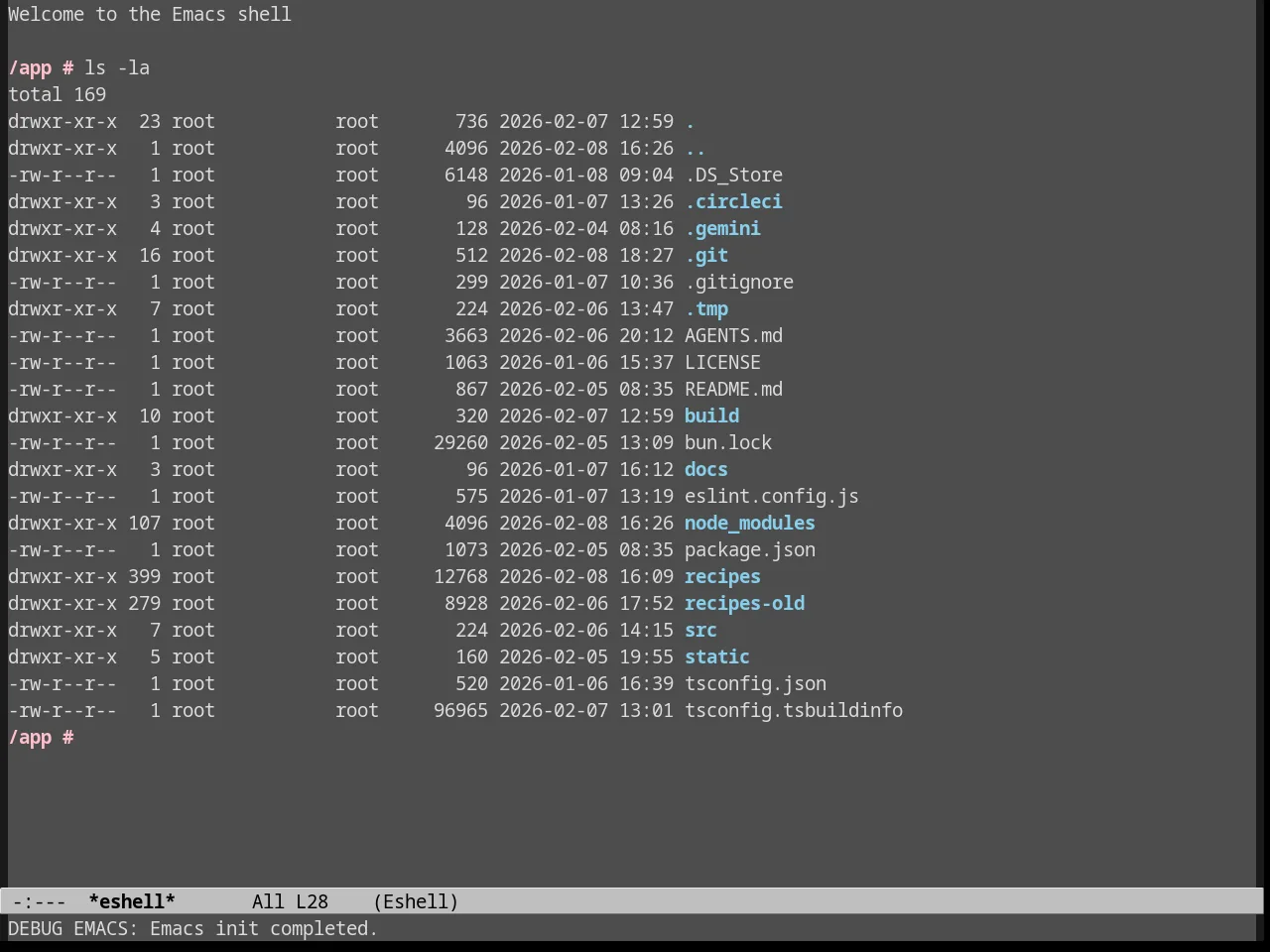Select the AGENTS.md file name
The height and width of the screenshot is (952, 1270).
pyautogui.click(x=733, y=335)
